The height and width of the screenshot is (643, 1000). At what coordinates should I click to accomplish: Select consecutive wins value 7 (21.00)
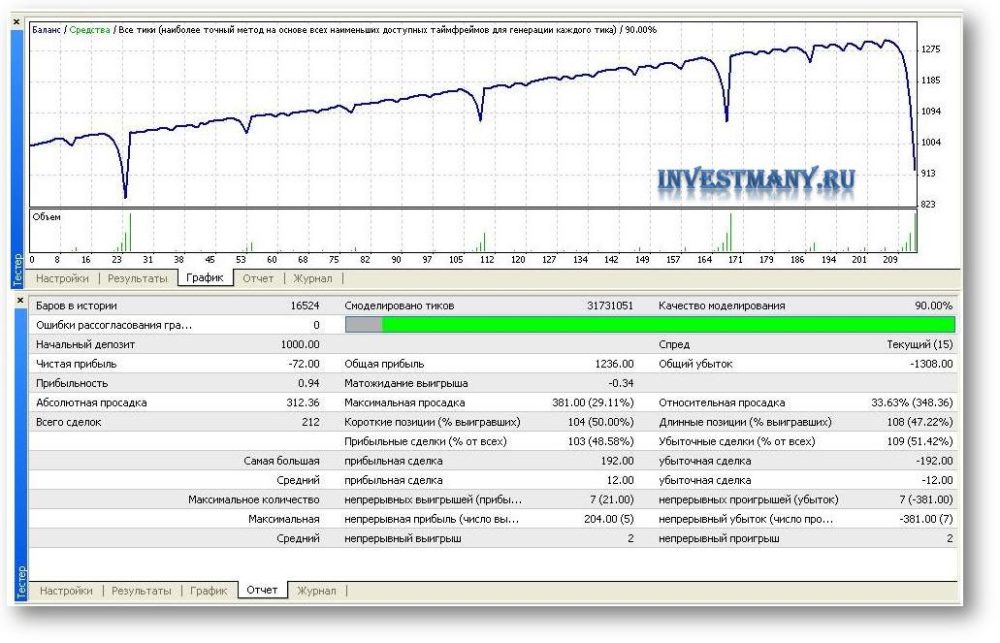click(612, 499)
